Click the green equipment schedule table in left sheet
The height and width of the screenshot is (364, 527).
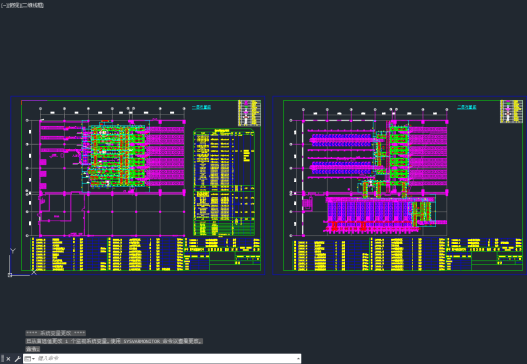224,182
